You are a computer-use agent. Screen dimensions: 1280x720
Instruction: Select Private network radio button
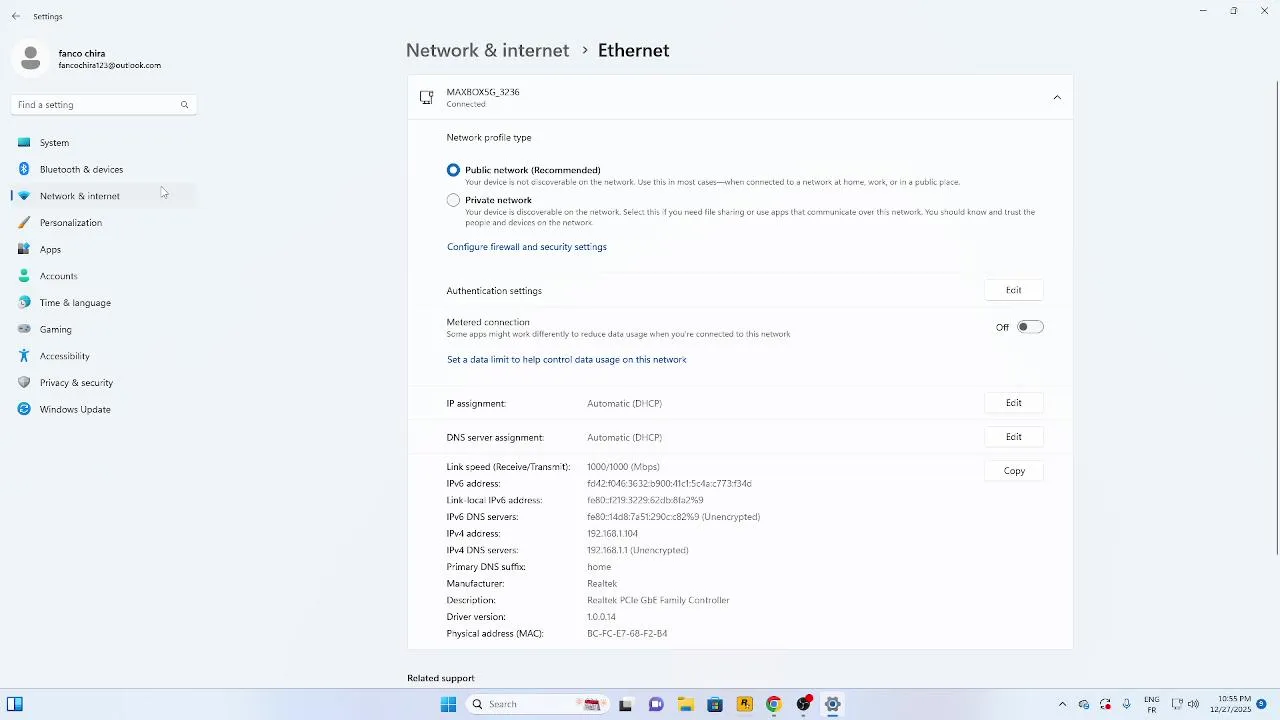point(453,200)
